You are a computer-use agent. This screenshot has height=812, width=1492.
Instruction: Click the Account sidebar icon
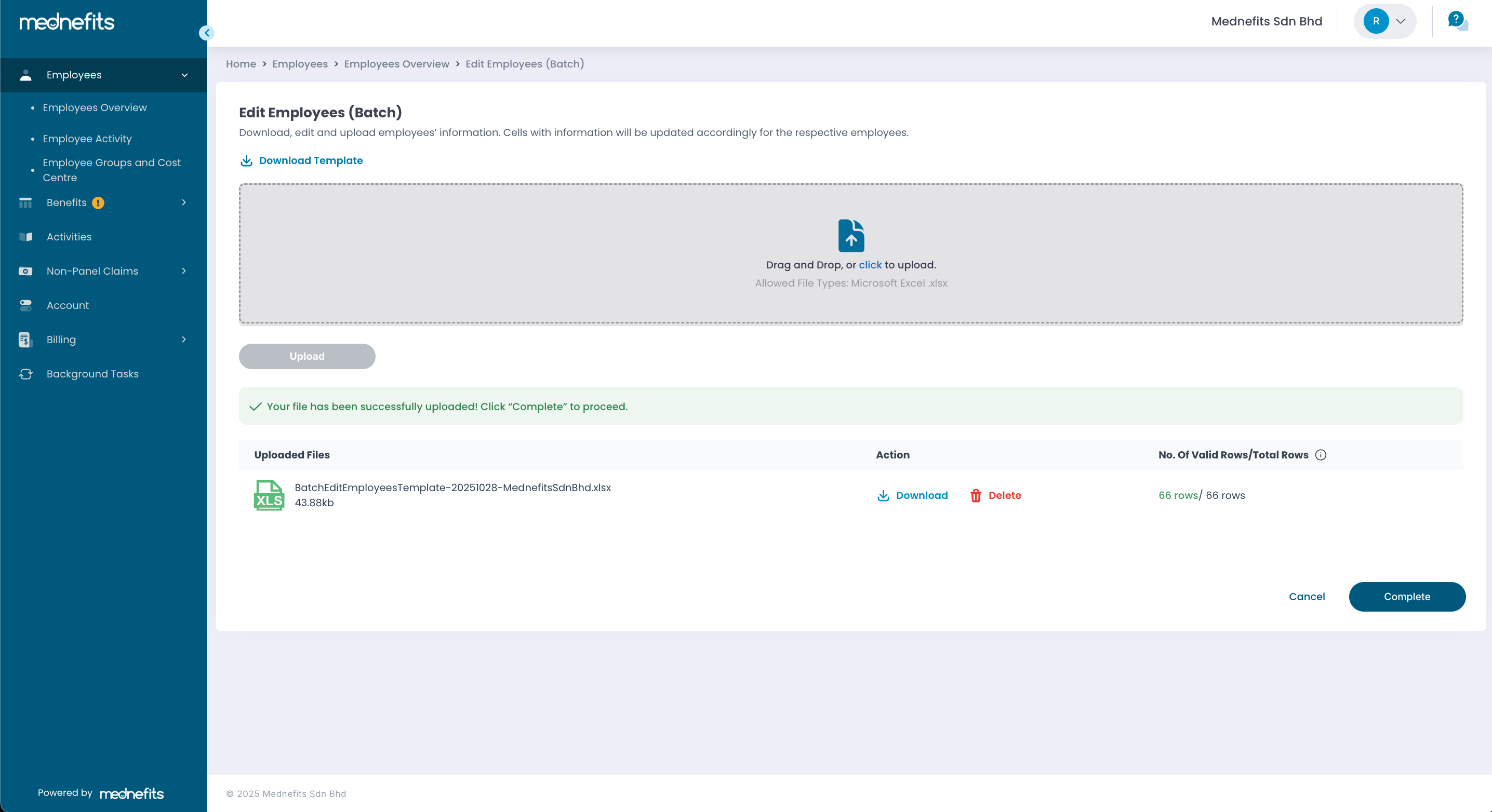point(25,306)
